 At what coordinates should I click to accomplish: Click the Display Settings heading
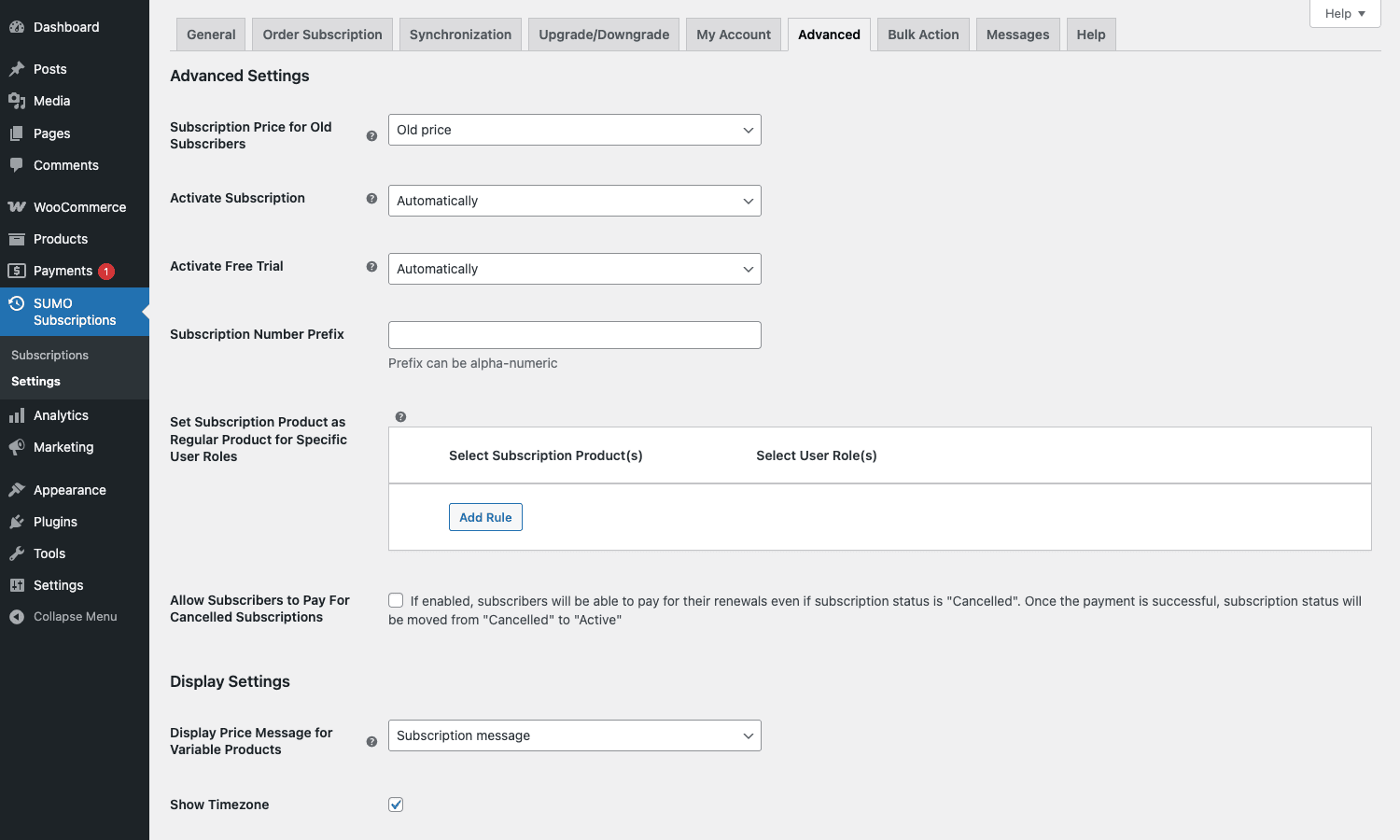[230, 681]
